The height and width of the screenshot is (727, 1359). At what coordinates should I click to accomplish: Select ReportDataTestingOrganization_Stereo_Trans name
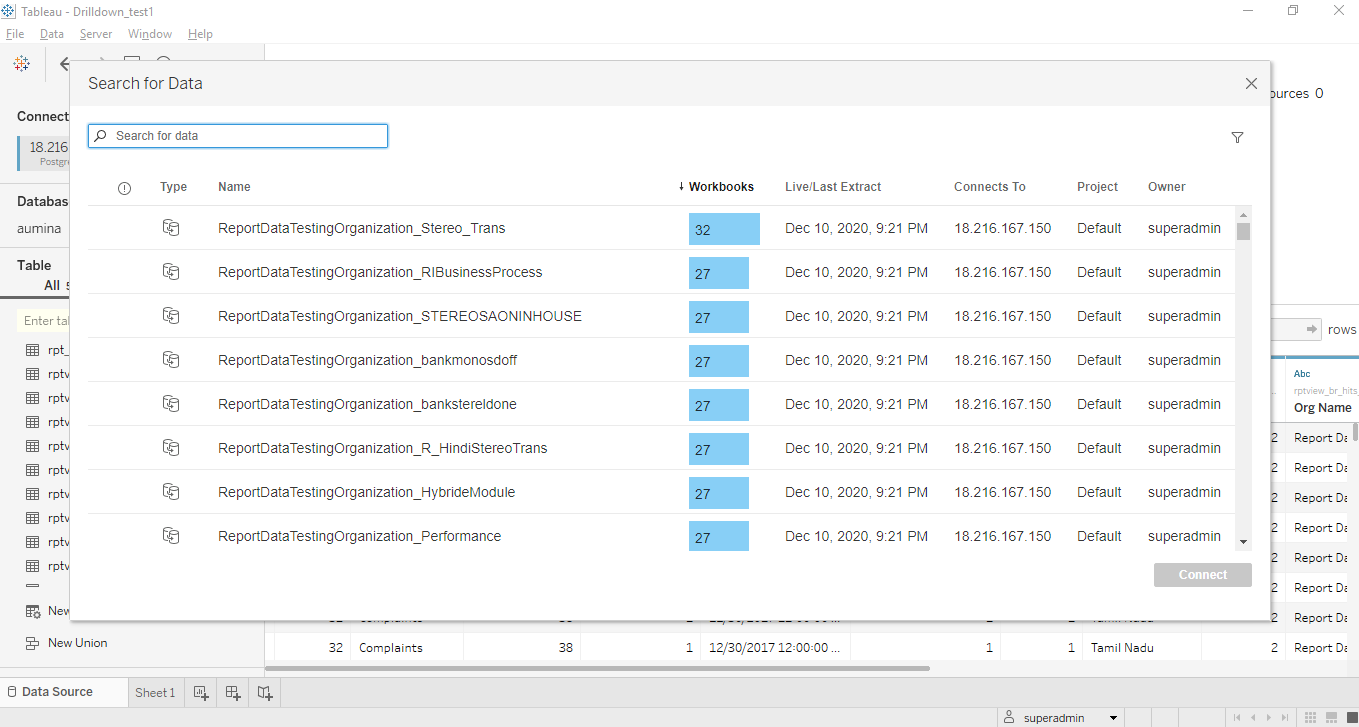pyautogui.click(x=362, y=228)
